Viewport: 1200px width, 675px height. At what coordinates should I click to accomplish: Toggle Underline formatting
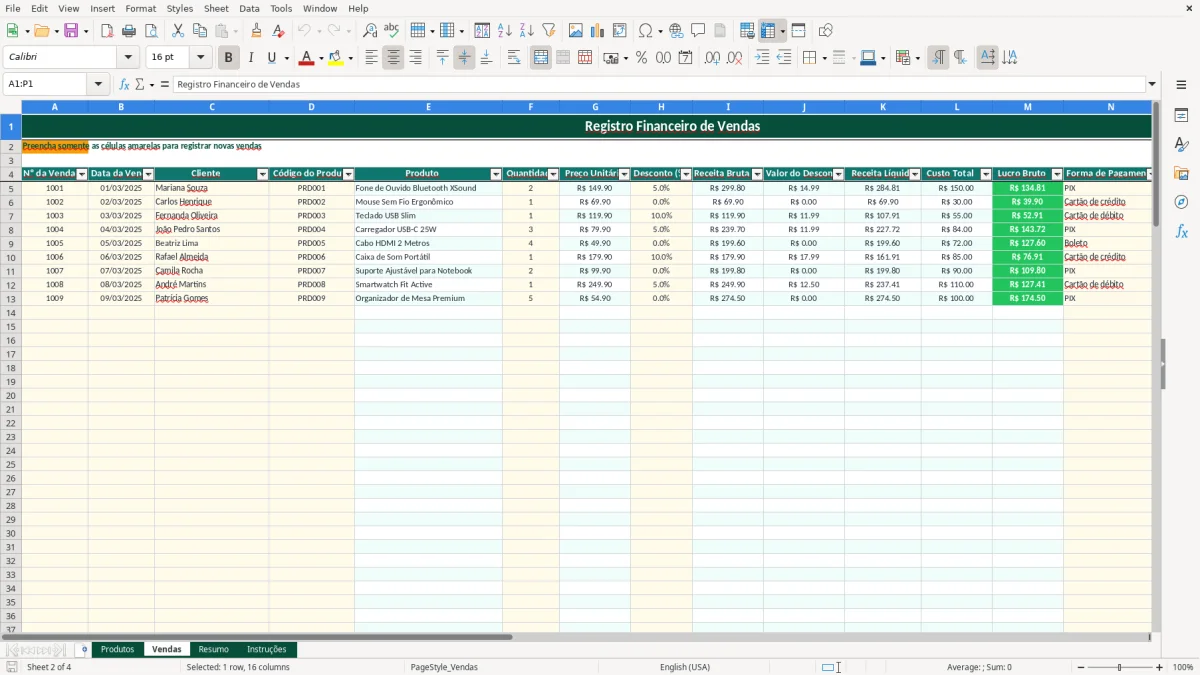(x=271, y=58)
